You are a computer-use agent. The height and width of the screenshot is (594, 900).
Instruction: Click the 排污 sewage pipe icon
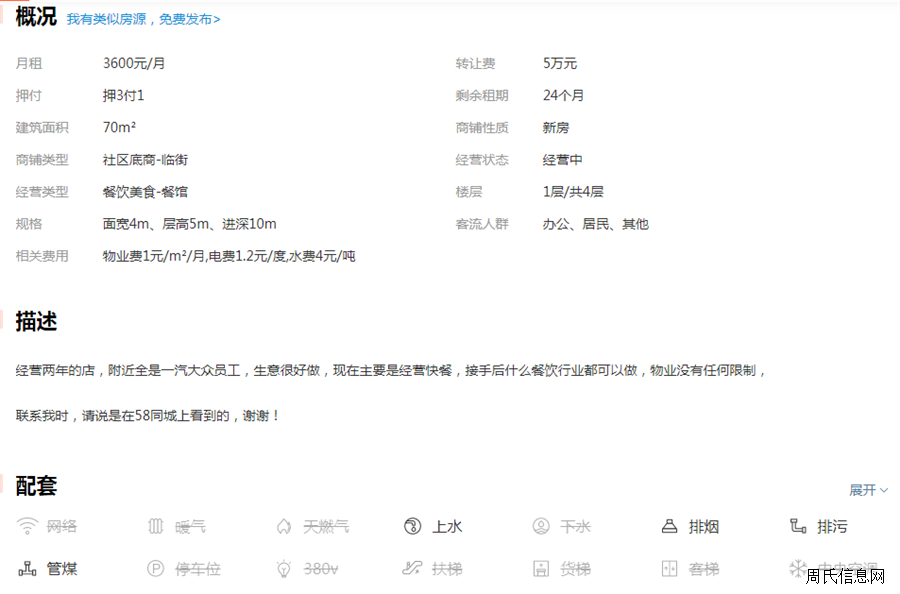tap(798, 526)
